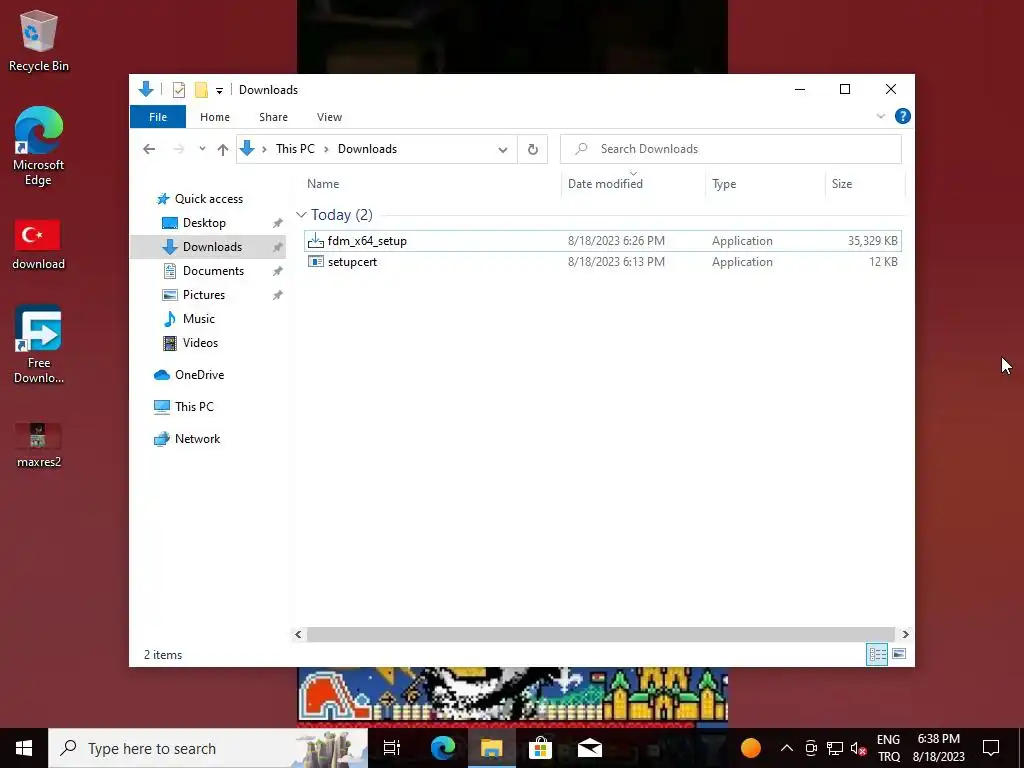Image resolution: width=1024 pixels, height=768 pixels.
Task: Open the Help question mark icon
Action: [903, 116]
